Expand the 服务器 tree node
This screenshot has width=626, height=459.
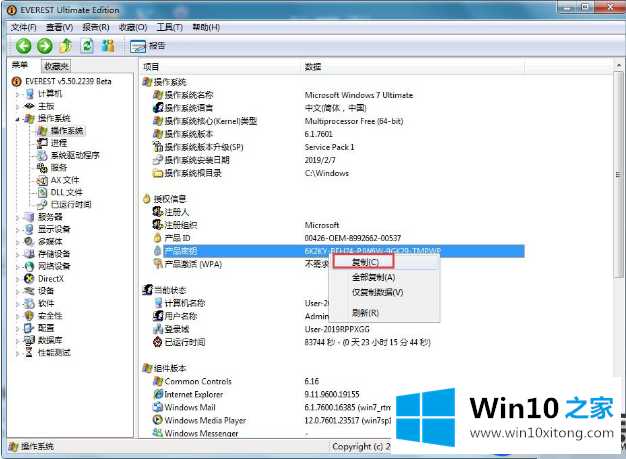[x=17, y=218]
